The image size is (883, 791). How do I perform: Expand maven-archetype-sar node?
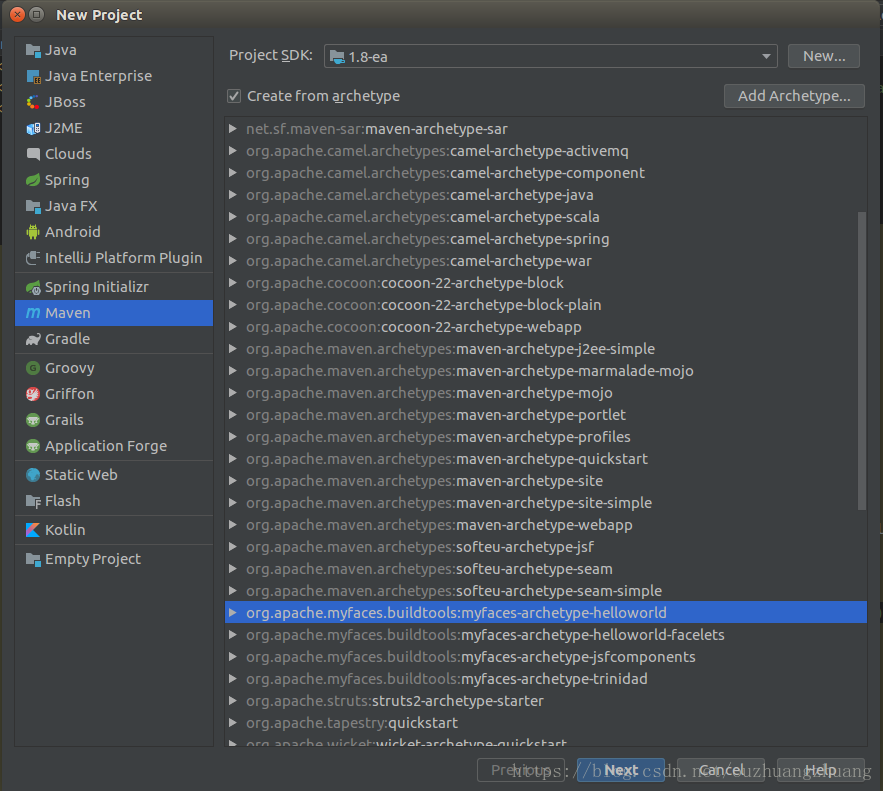233,129
